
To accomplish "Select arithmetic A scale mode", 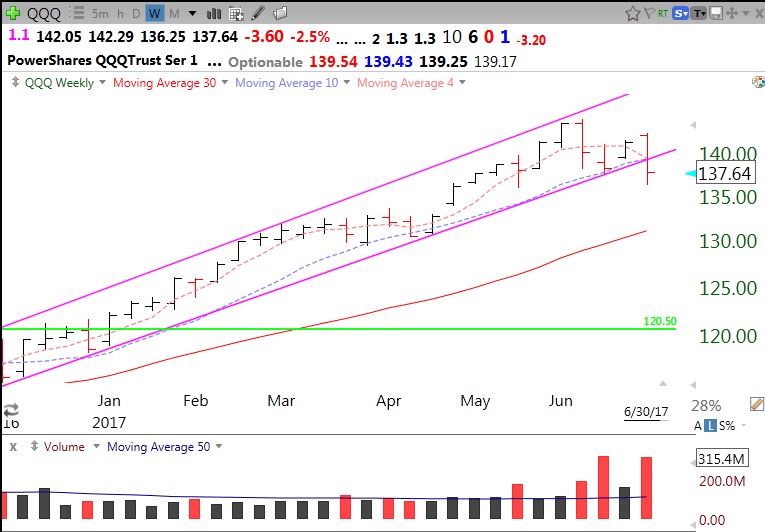I will coord(698,426).
